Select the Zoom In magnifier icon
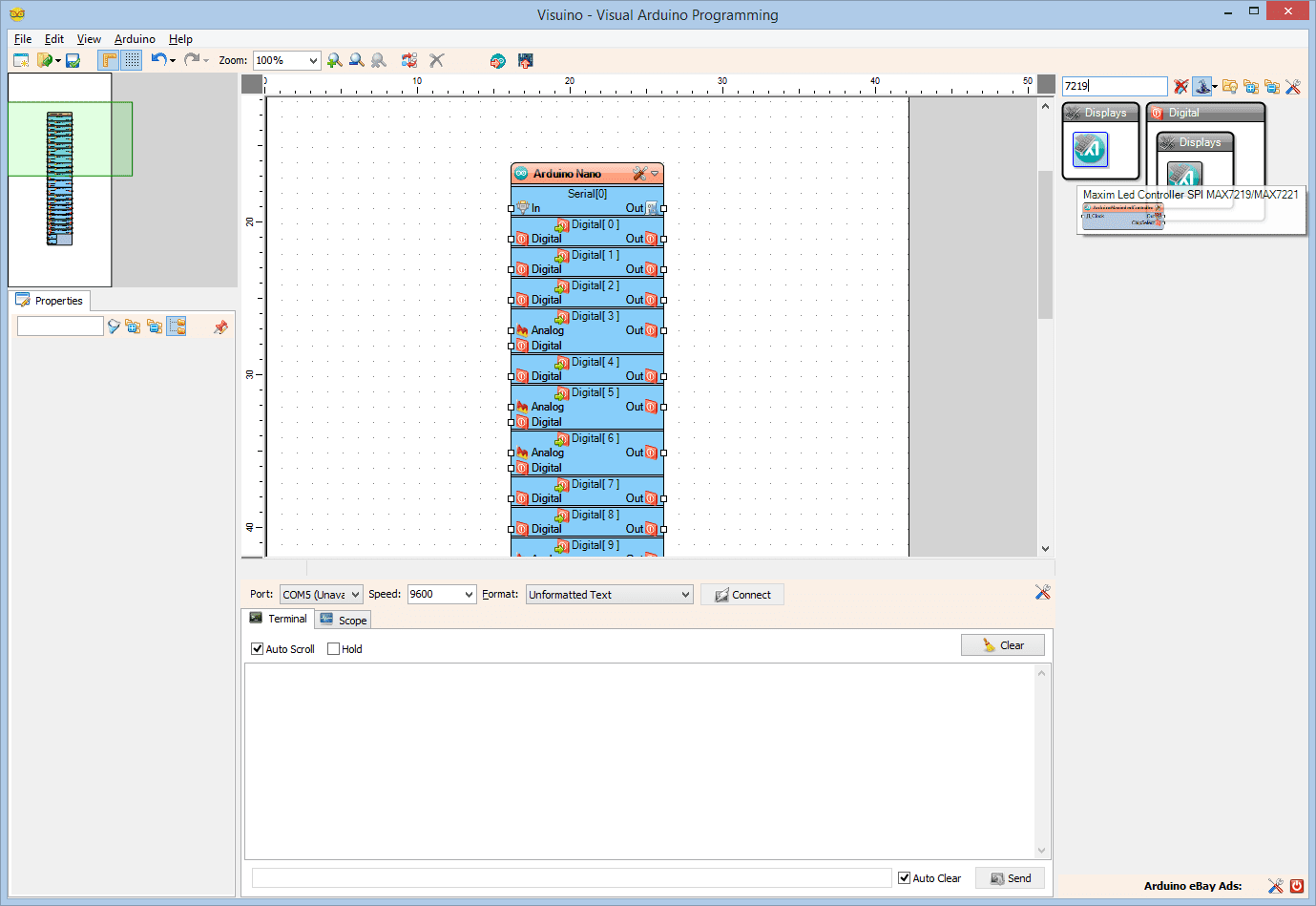 click(x=334, y=60)
